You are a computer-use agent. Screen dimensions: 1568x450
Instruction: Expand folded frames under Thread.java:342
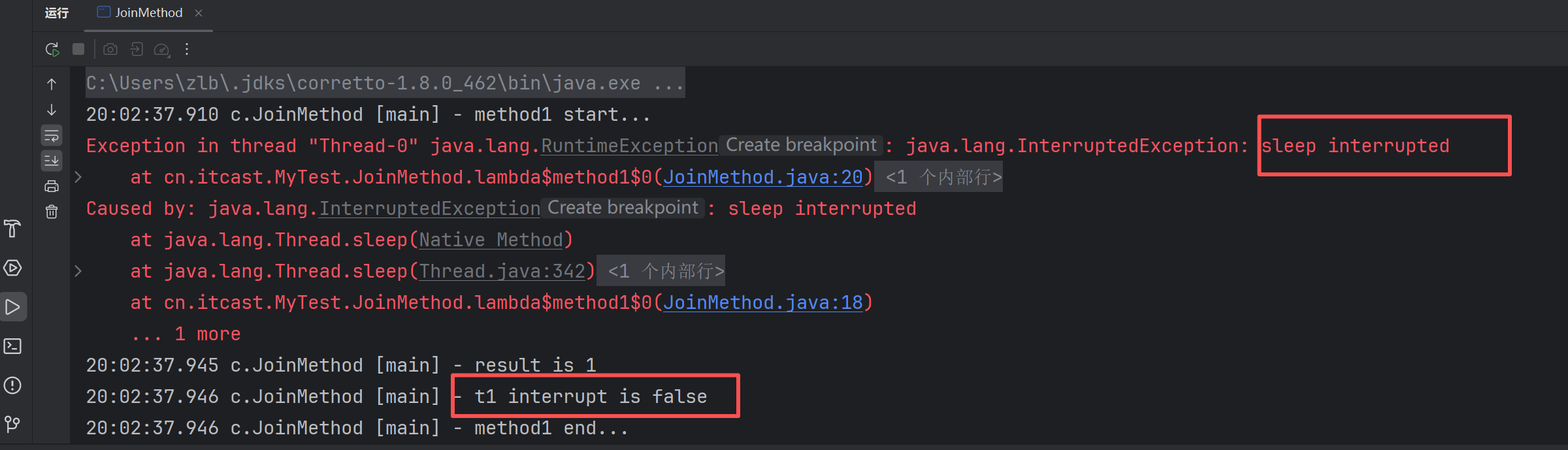(x=78, y=271)
